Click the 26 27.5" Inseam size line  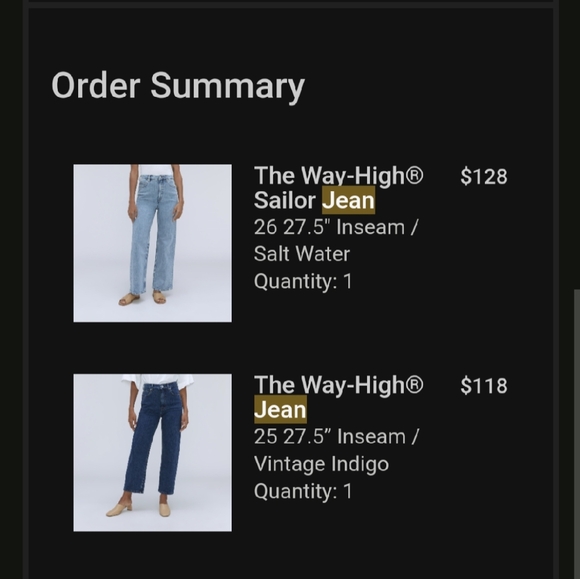coord(336,227)
